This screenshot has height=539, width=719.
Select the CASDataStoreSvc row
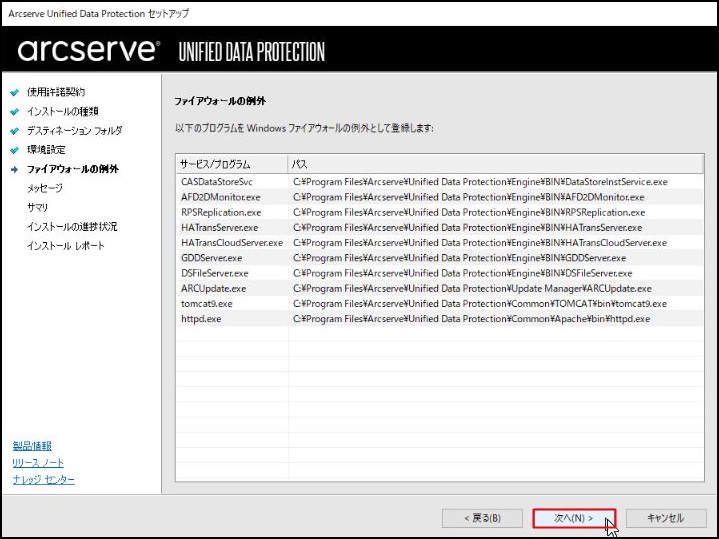pos(439,182)
